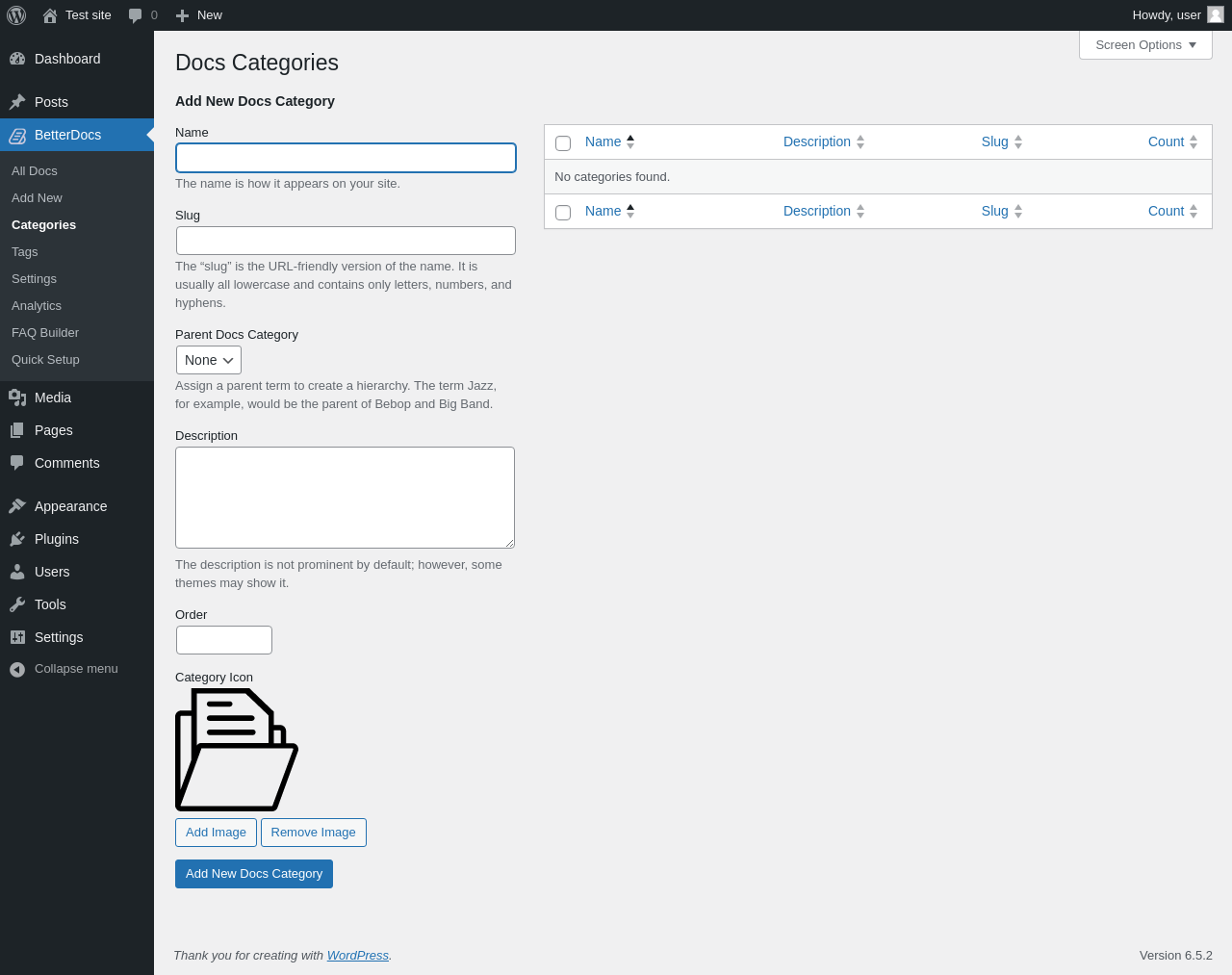Click the category folder icon thumbnail

tap(237, 750)
